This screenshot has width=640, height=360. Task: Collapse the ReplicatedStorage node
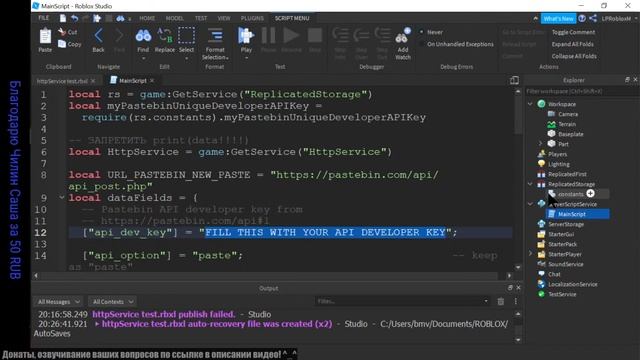tap(530, 184)
